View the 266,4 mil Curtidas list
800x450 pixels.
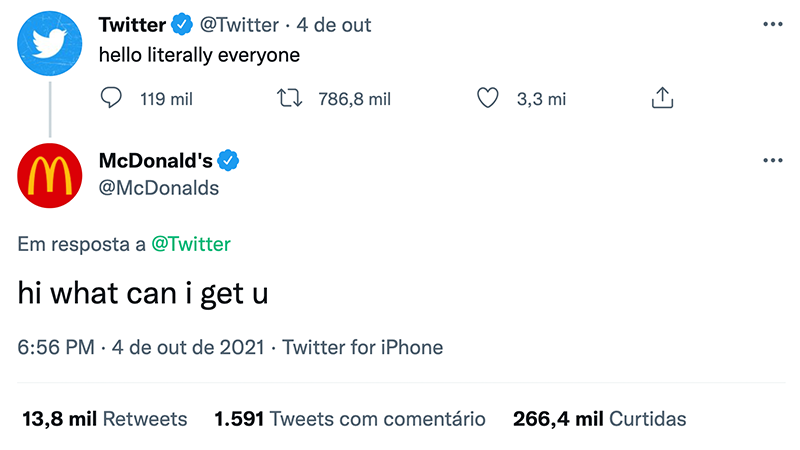pyautogui.click(x=599, y=419)
